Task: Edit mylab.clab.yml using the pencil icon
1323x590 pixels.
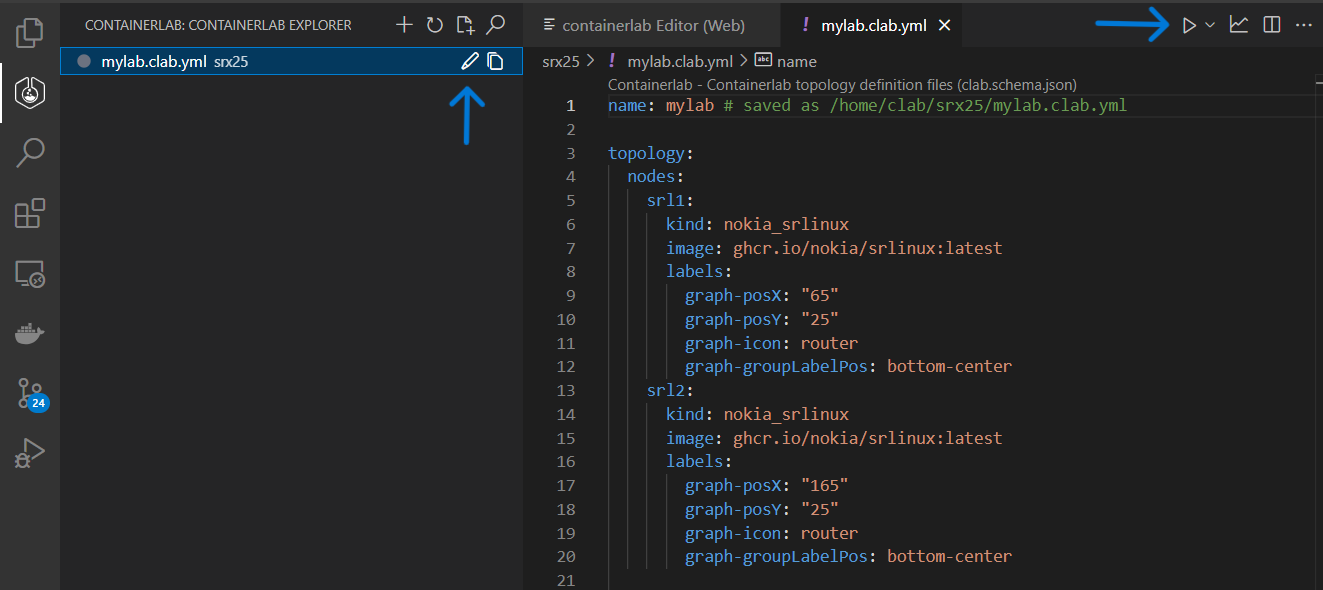Action: [469, 62]
